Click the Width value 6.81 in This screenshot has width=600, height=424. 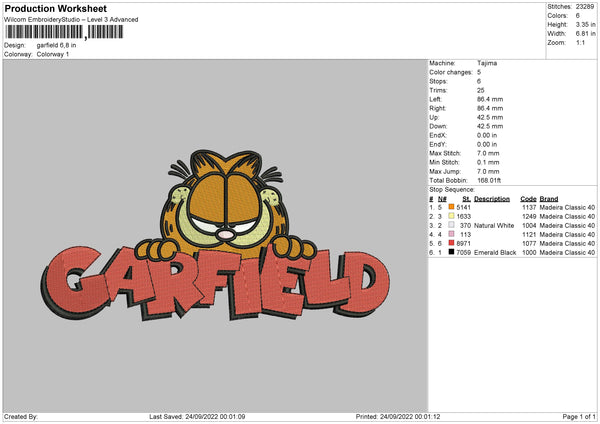[x=585, y=34]
